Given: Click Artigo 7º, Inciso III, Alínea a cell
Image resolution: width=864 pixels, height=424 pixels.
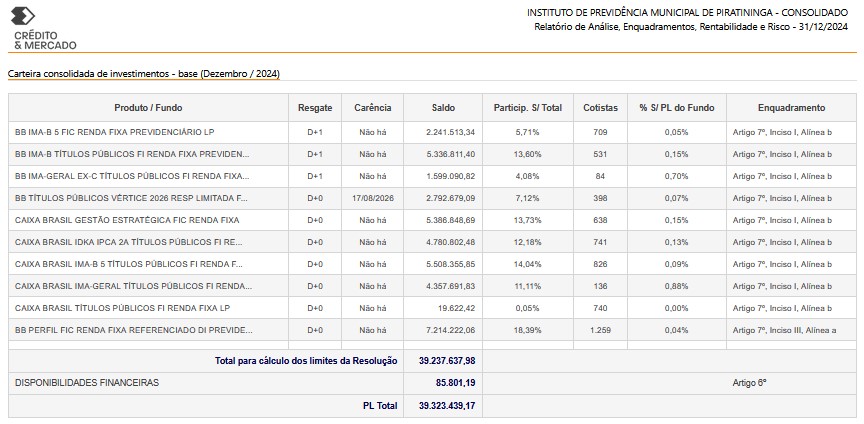Looking at the screenshot, I should click(x=785, y=330).
